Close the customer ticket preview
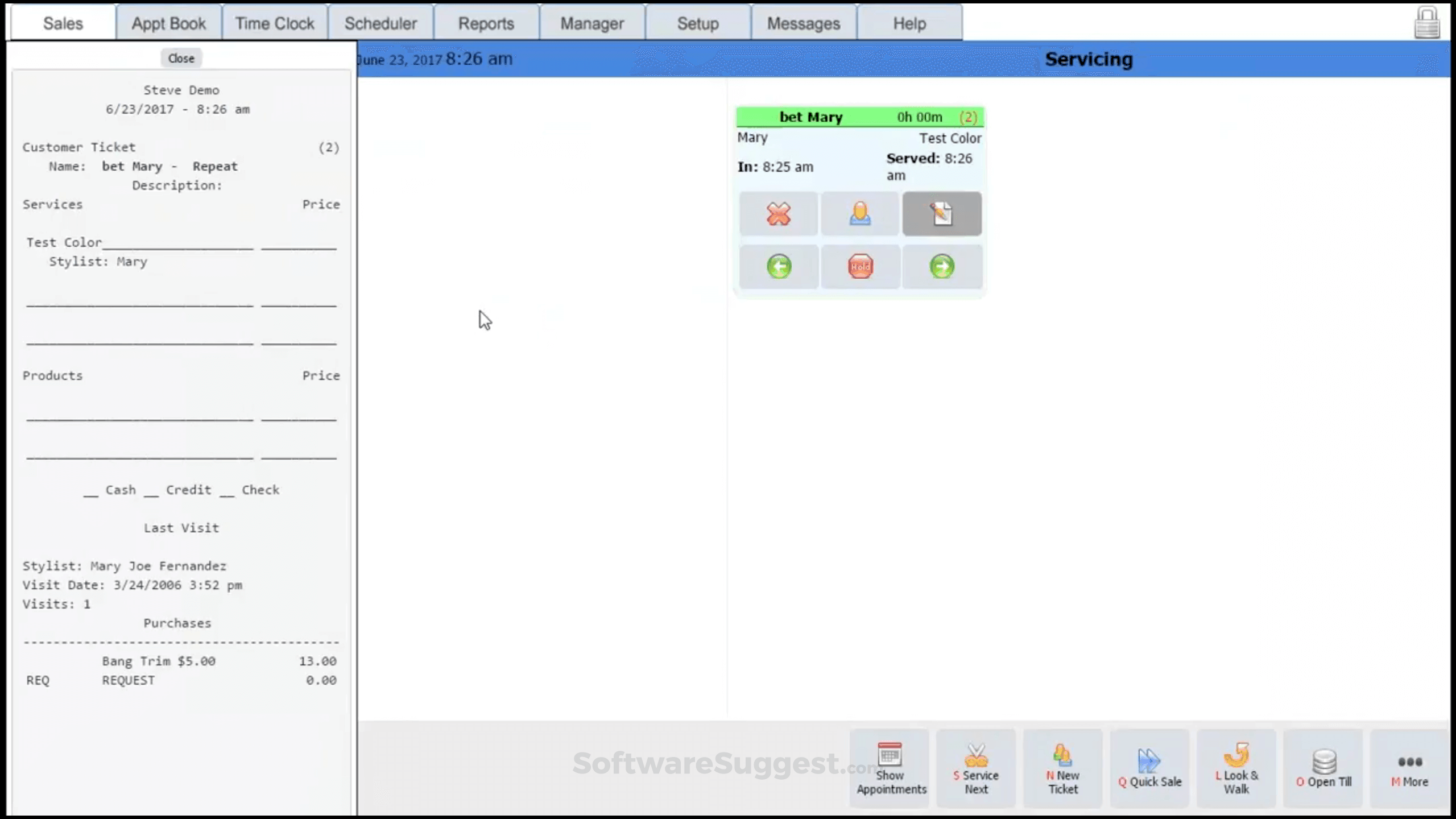Viewport: 1456px width, 819px height. 181,58
